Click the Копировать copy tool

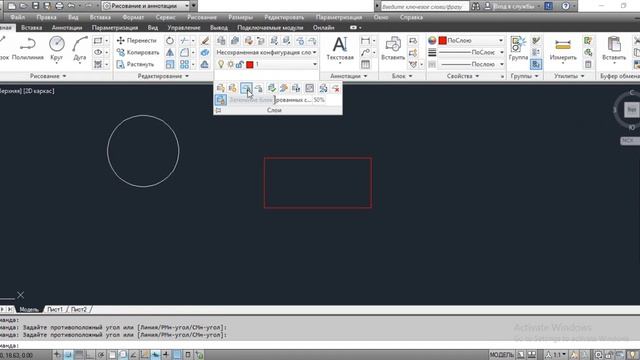pos(138,52)
